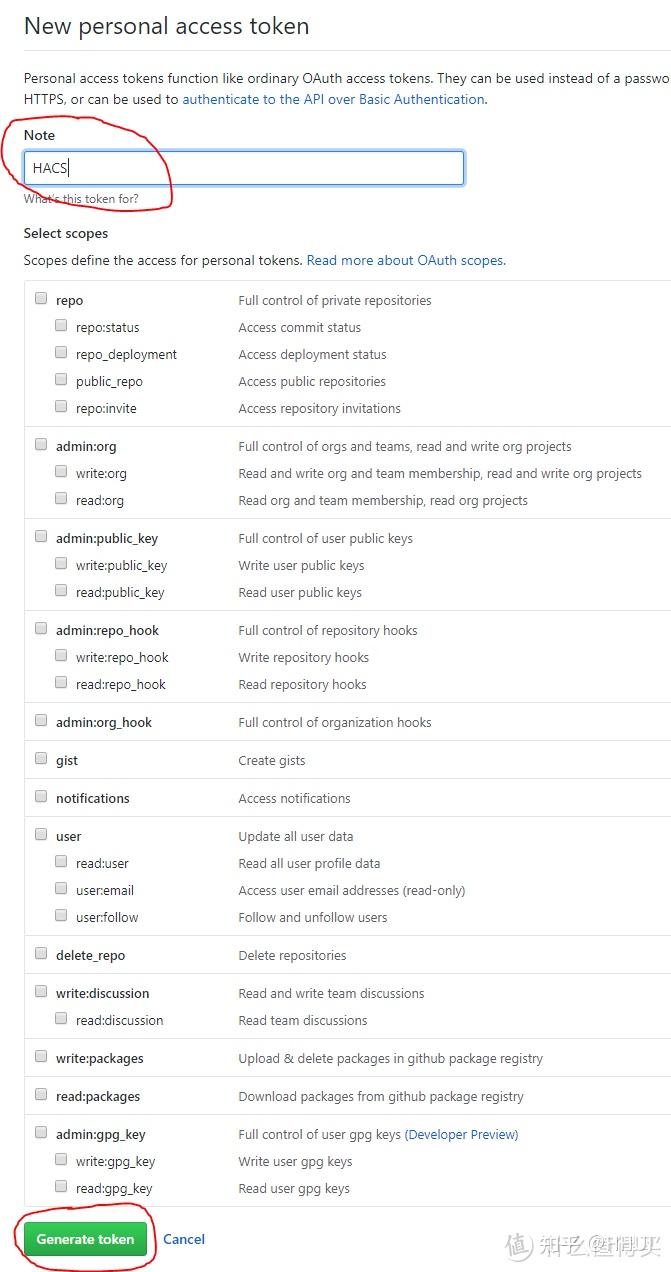Select the user scope checkbox

41,834
